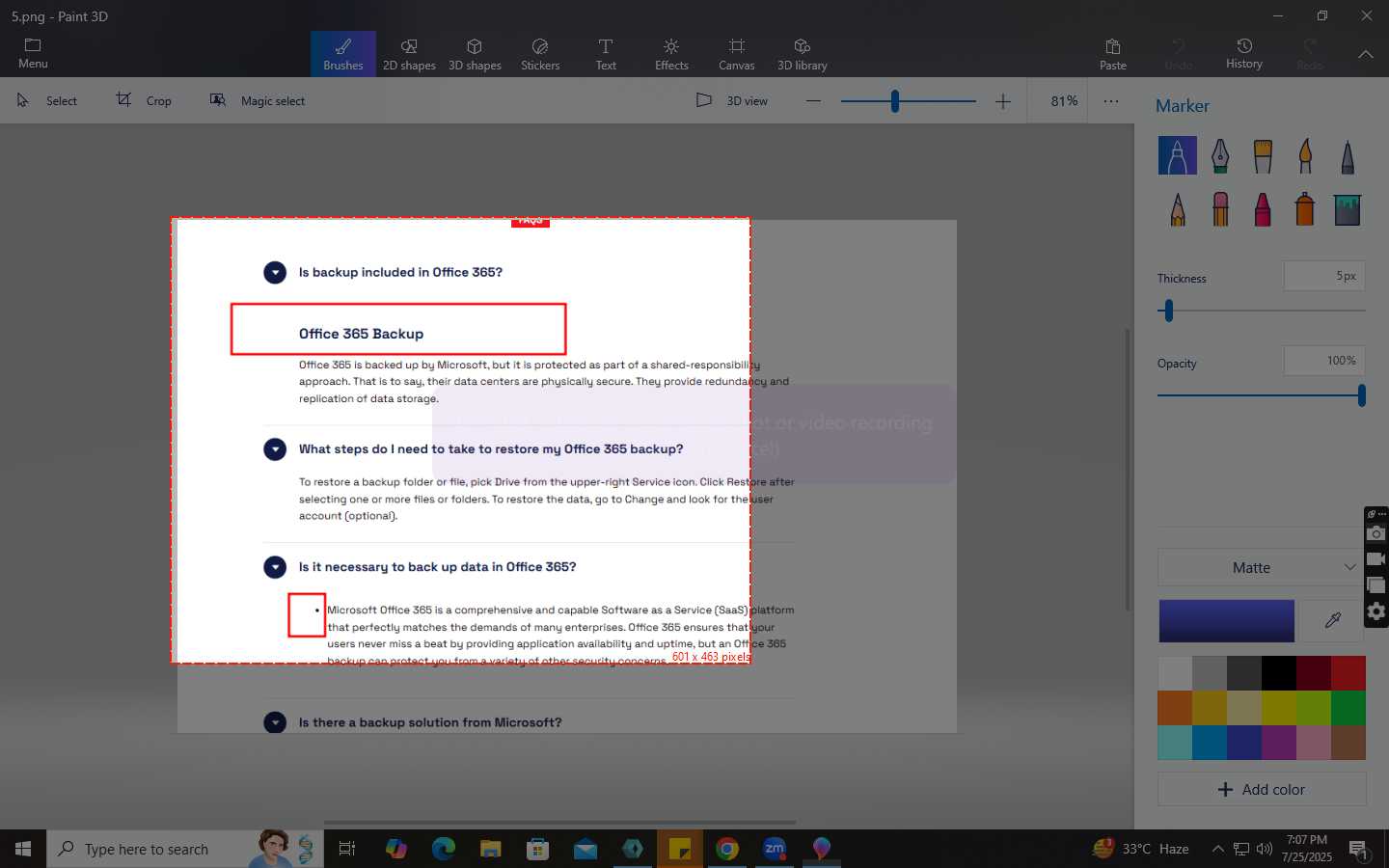
Task: Choose the Crop tool
Action: (144, 100)
